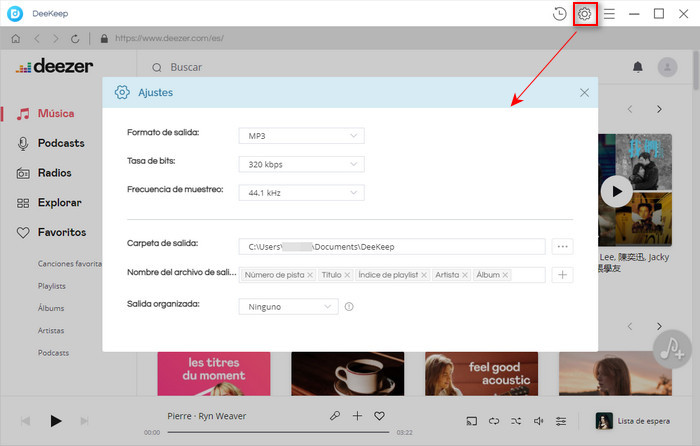Toggle repeat mode in the player
The width and height of the screenshot is (700, 446).
tap(494, 421)
